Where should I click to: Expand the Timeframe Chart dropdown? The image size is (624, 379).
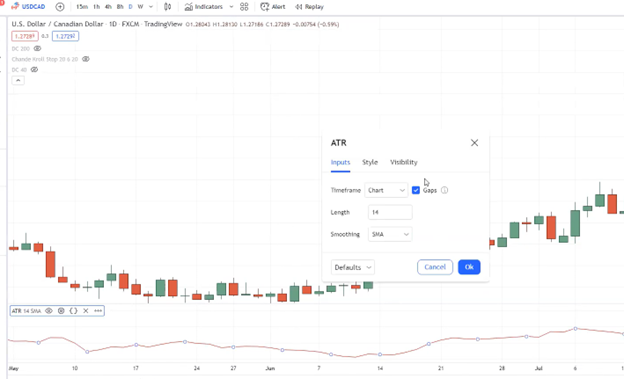click(386, 190)
